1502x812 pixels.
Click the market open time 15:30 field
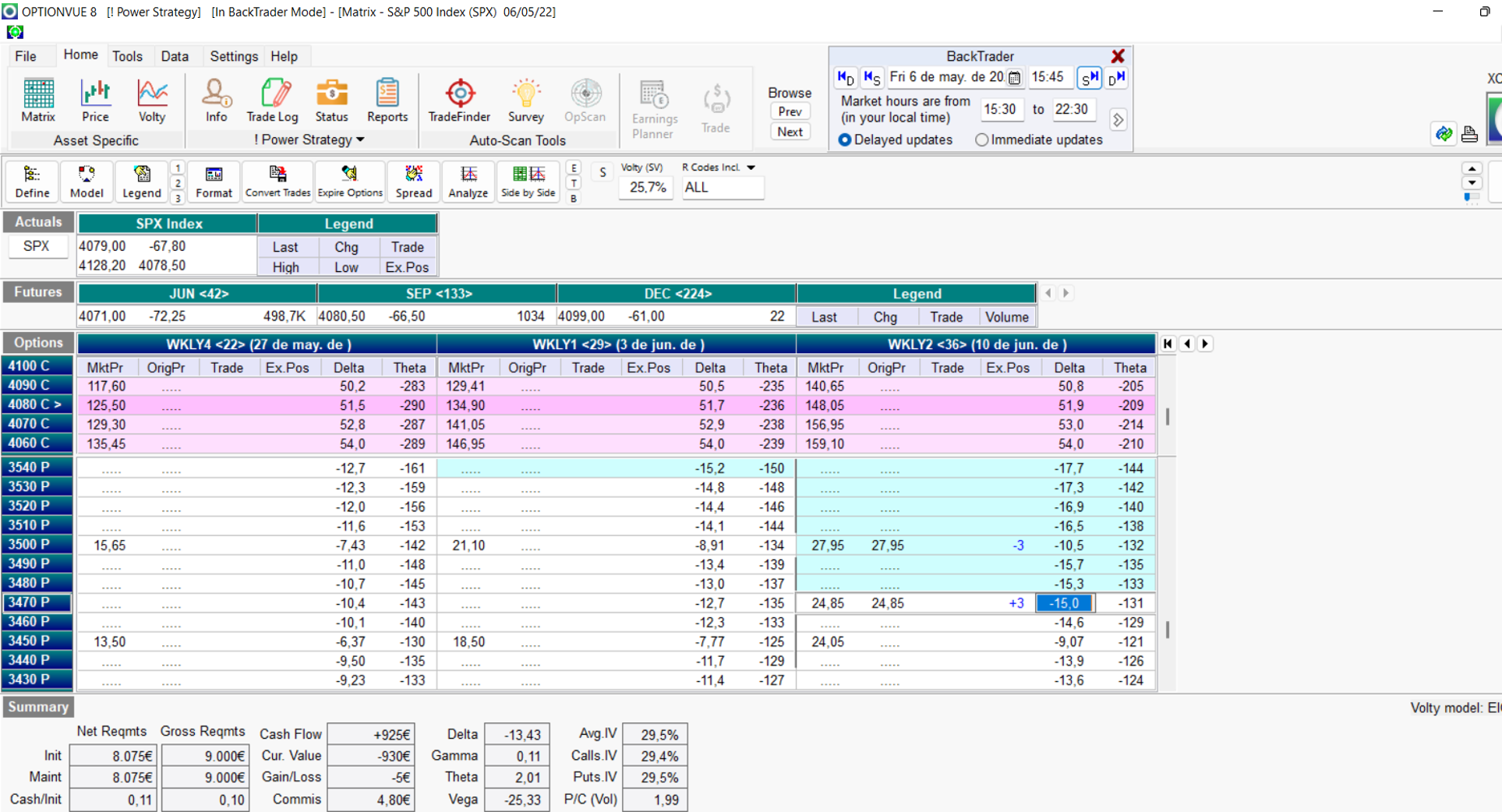click(1001, 109)
